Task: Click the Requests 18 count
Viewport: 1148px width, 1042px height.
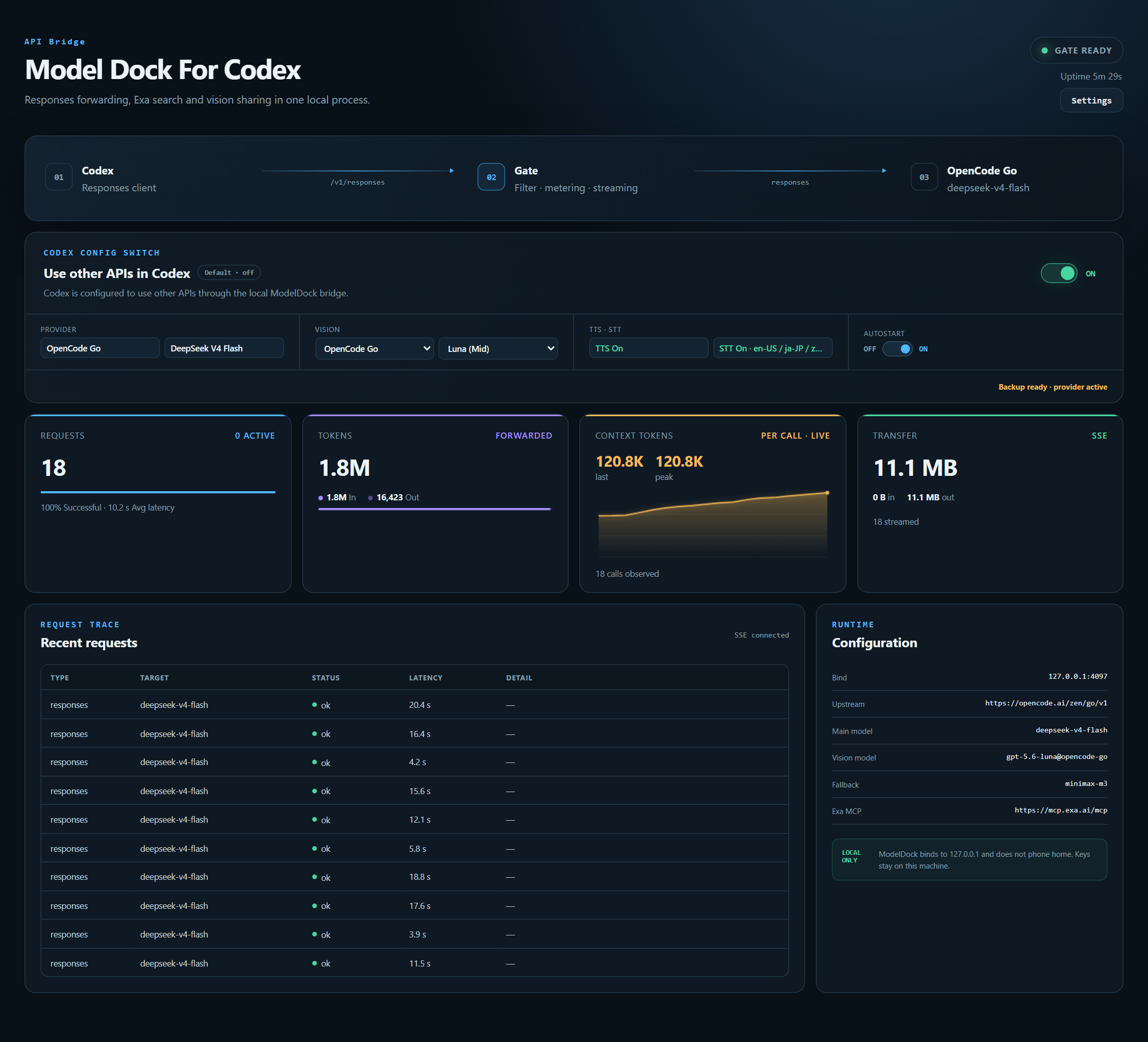Action: 54,468
